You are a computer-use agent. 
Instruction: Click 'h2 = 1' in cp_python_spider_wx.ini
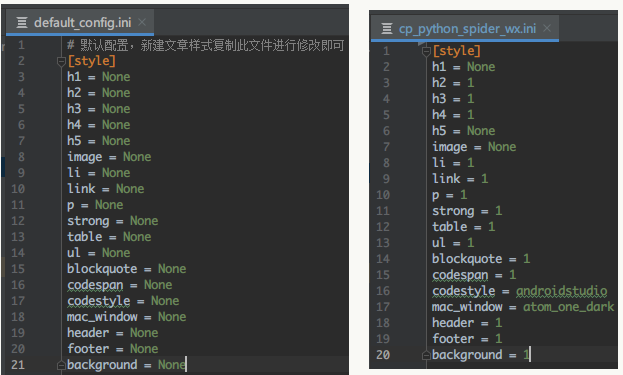click(453, 83)
